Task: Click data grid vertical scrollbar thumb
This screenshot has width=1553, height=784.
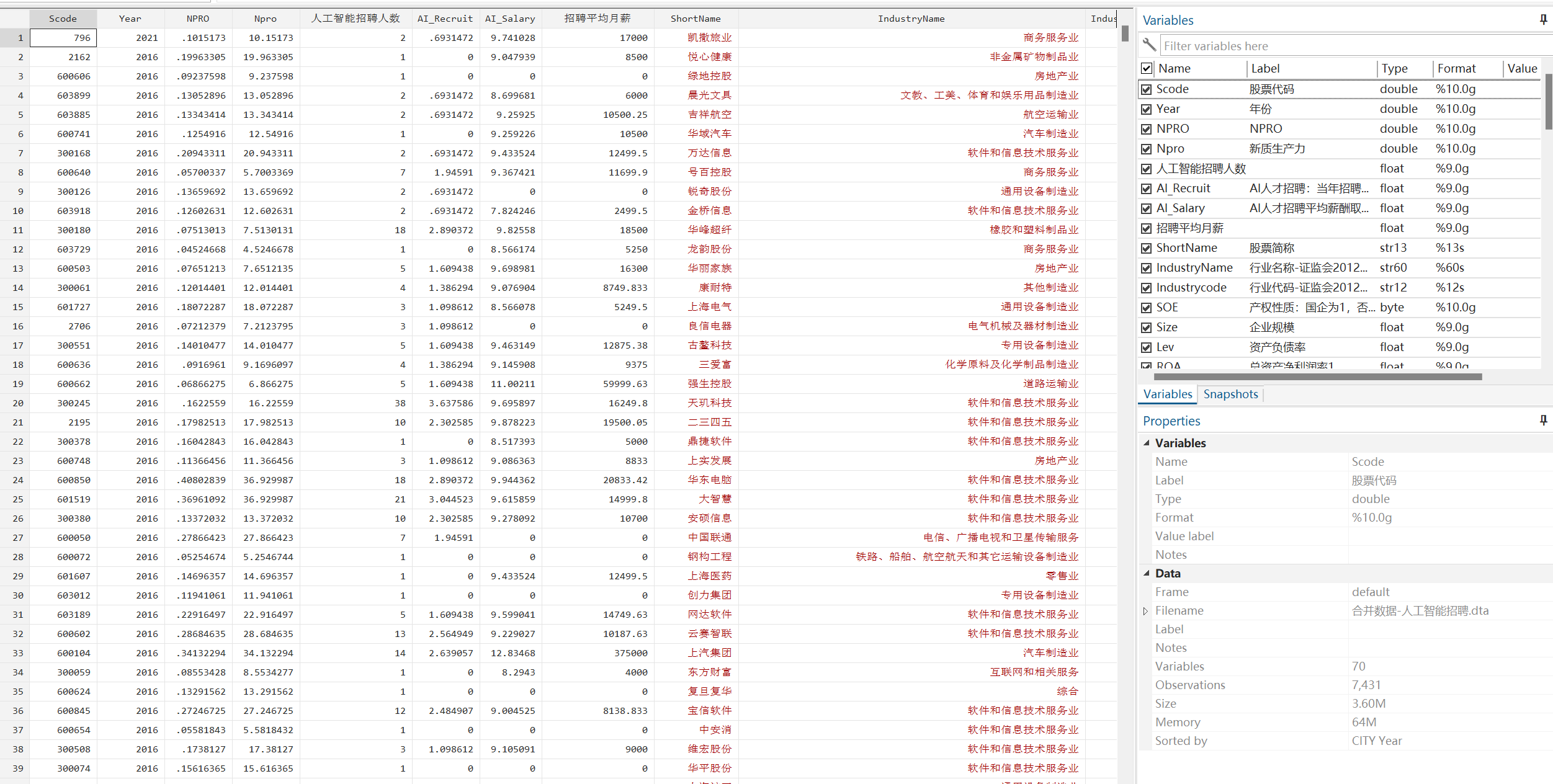Action: coord(1125,34)
